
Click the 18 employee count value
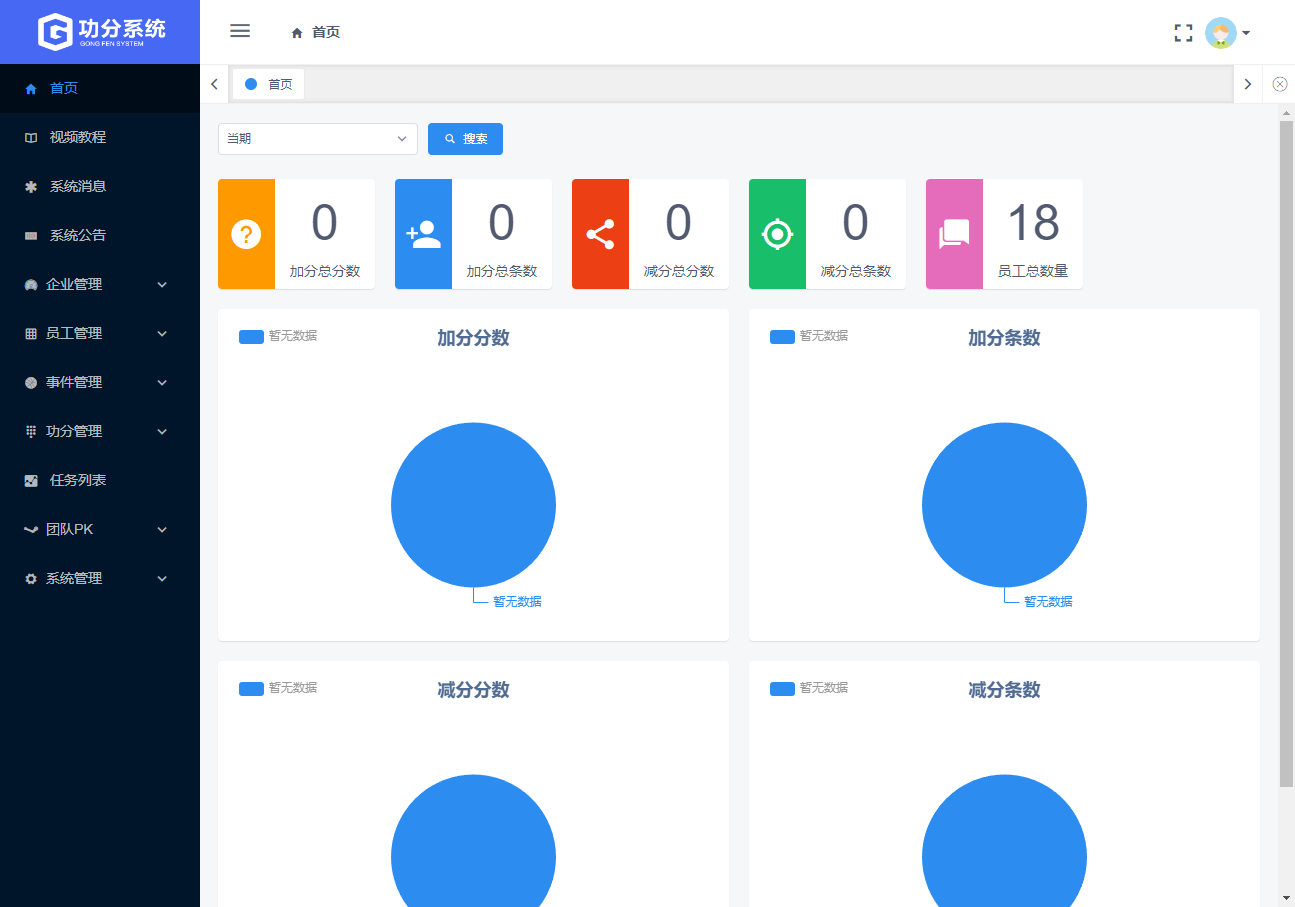[x=1033, y=223]
